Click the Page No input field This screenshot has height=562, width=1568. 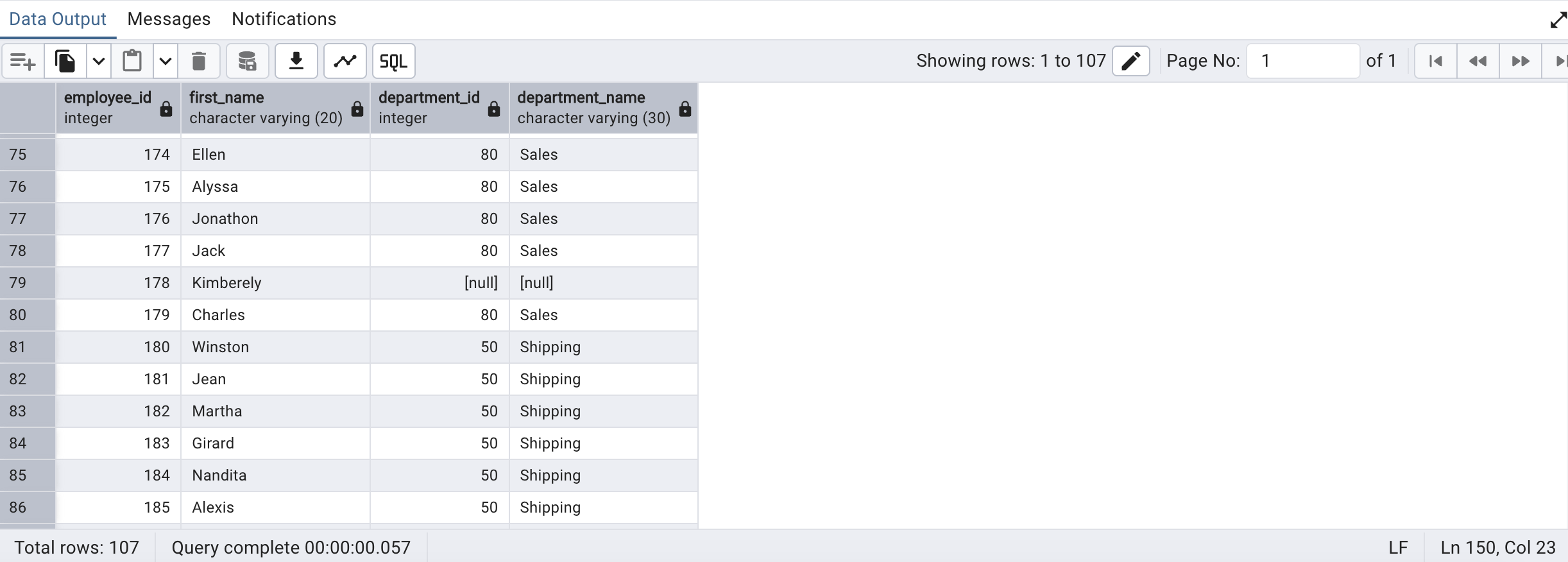coord(1302,61)
